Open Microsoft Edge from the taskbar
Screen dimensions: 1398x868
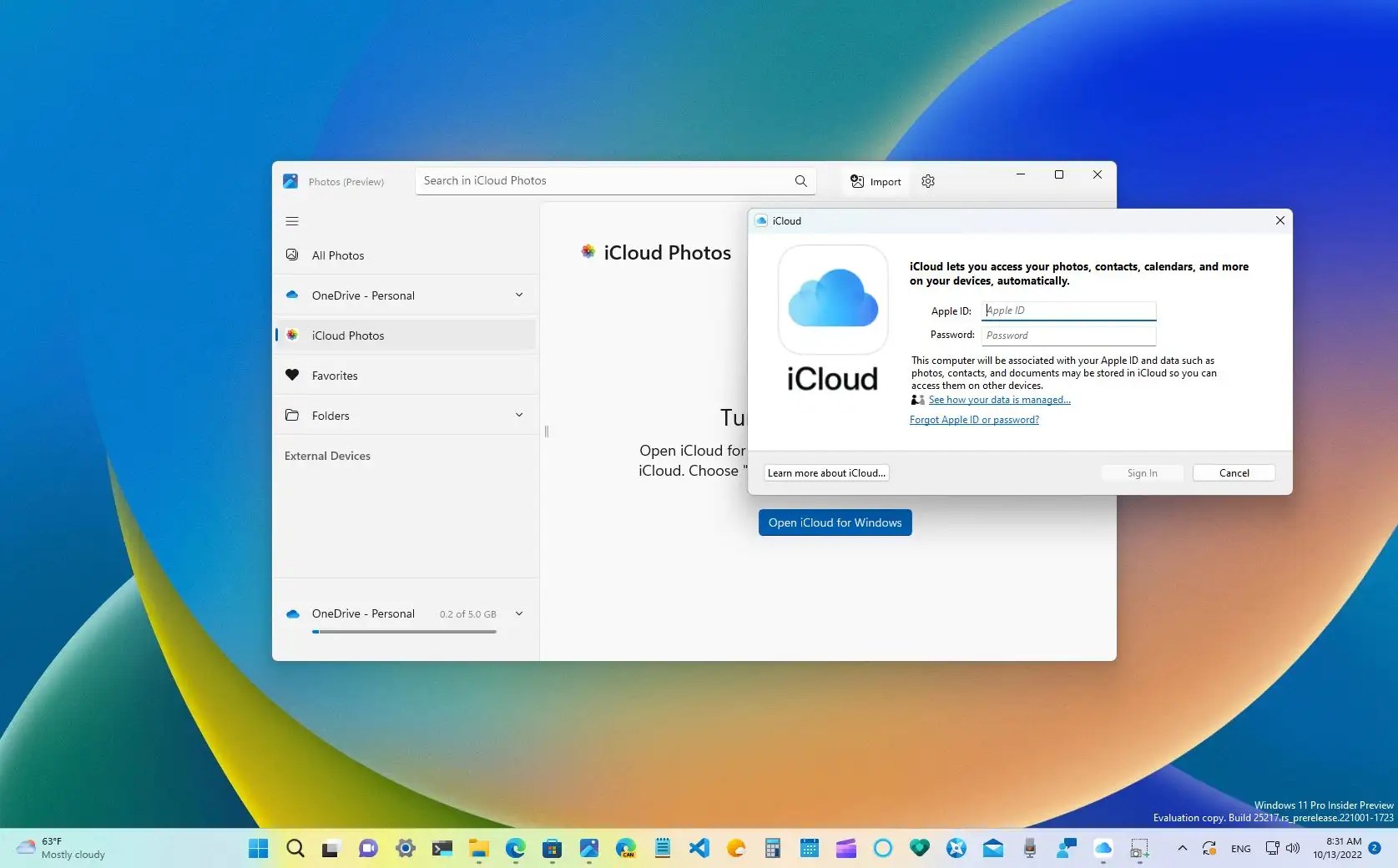515,849
